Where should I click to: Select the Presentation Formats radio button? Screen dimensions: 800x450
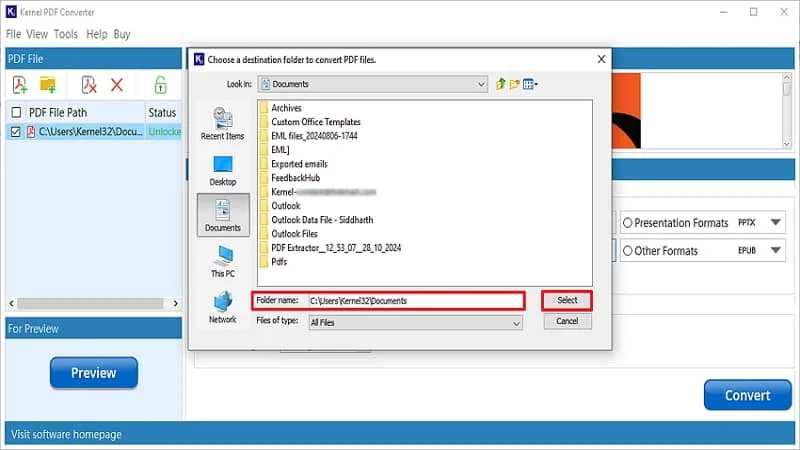tap(628, 223)
